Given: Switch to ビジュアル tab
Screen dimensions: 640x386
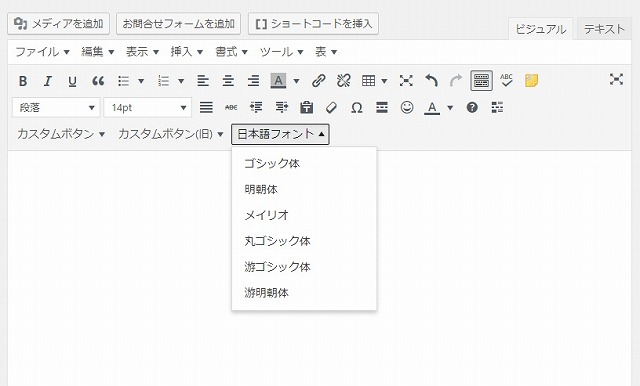Looking at the screenshot, I should 540,29.
